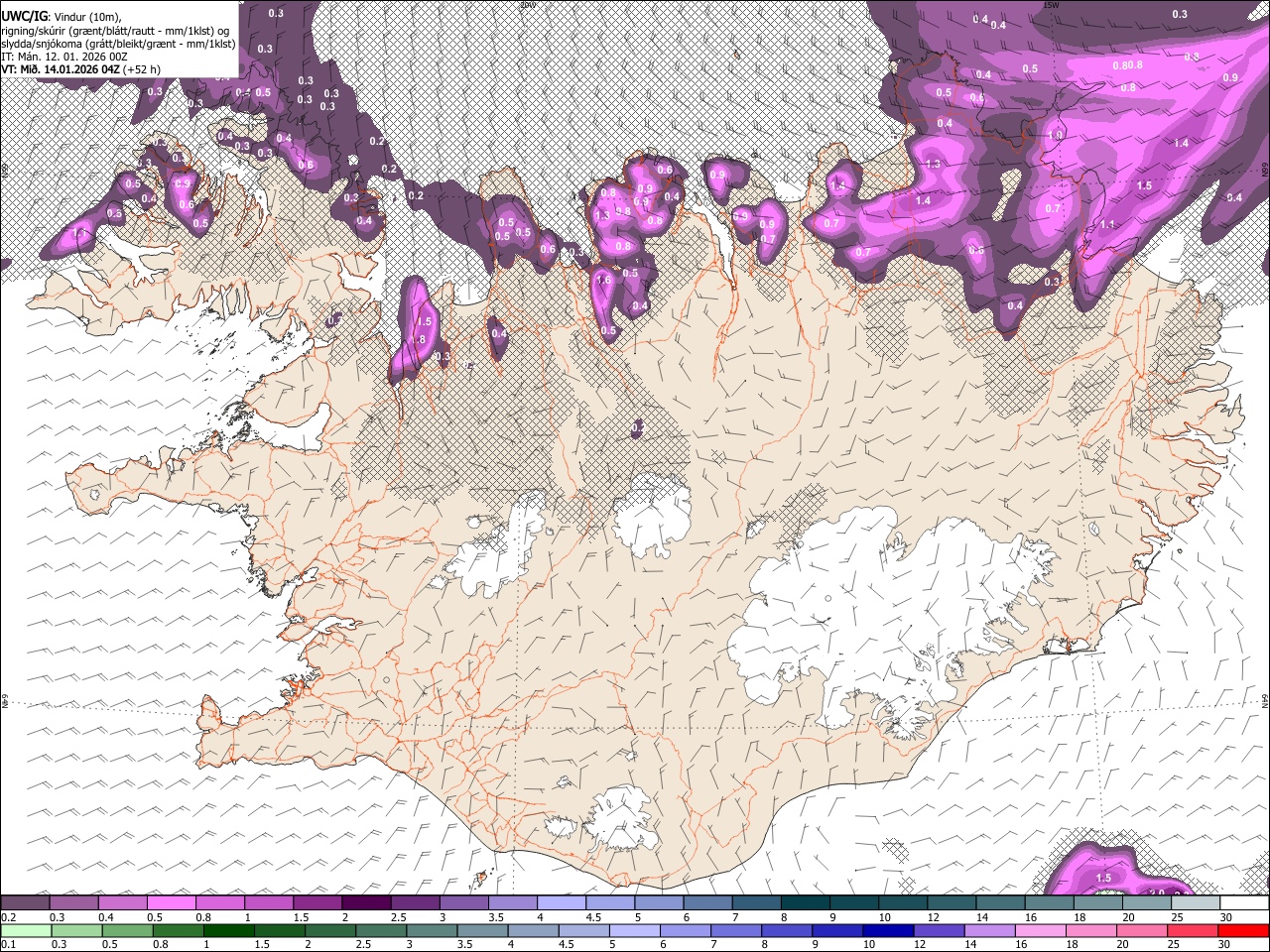Click the '1.8' snowfall value on the map
The image size is (1270, 952).
(419, 340)
